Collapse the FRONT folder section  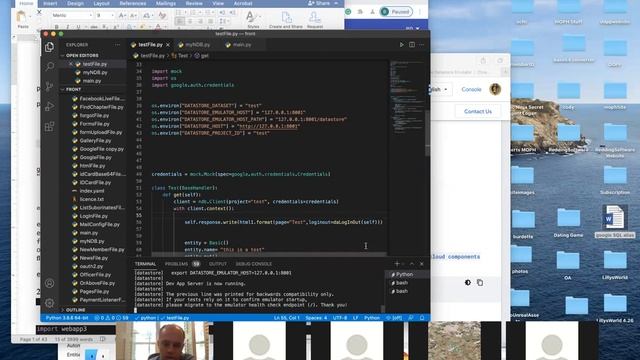(73, 89)
